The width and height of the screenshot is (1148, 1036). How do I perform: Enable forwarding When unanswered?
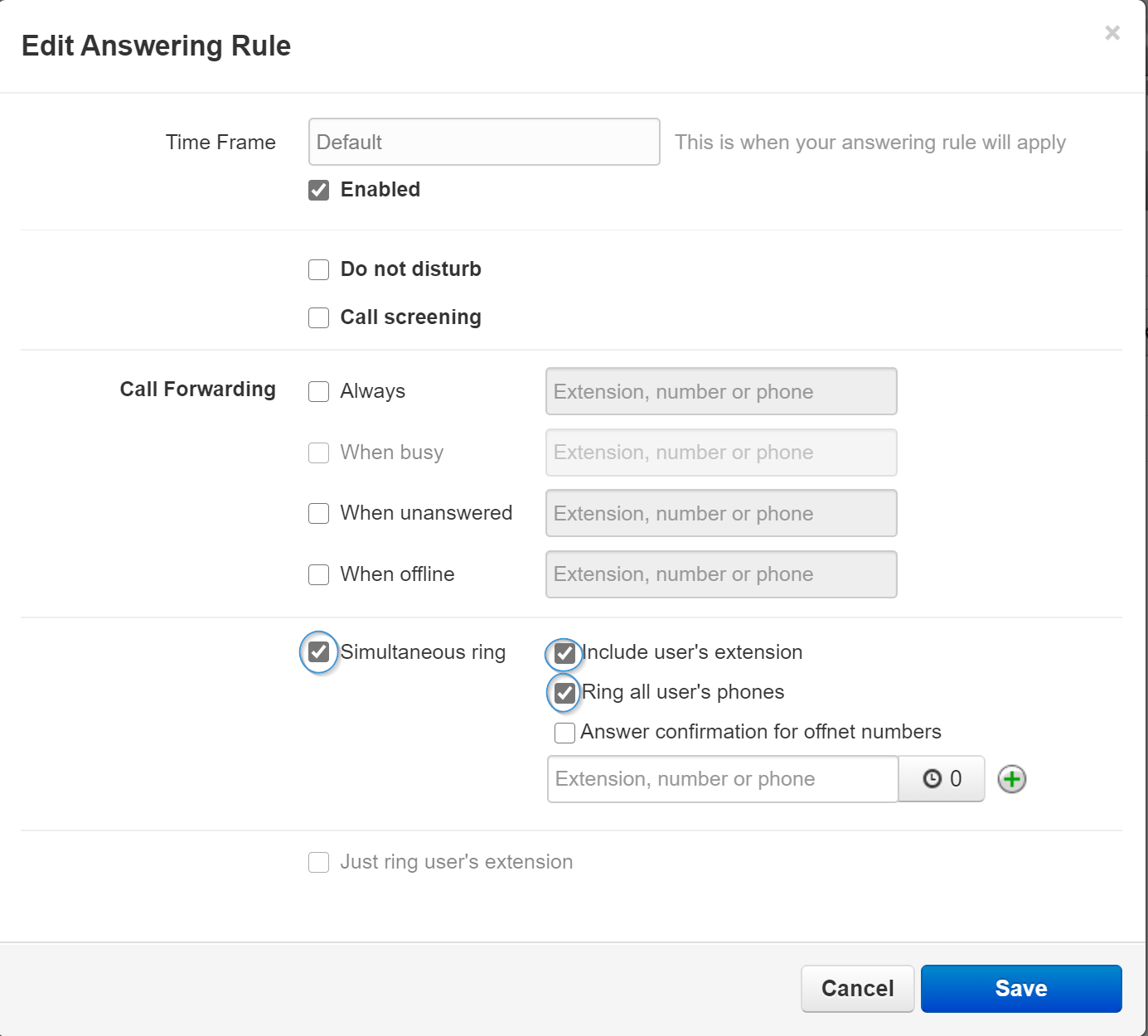319,514
